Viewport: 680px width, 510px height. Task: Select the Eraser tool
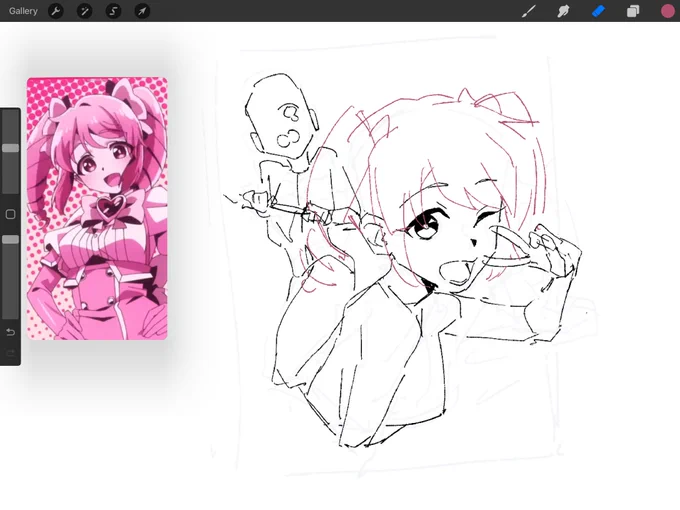point(598,11)
